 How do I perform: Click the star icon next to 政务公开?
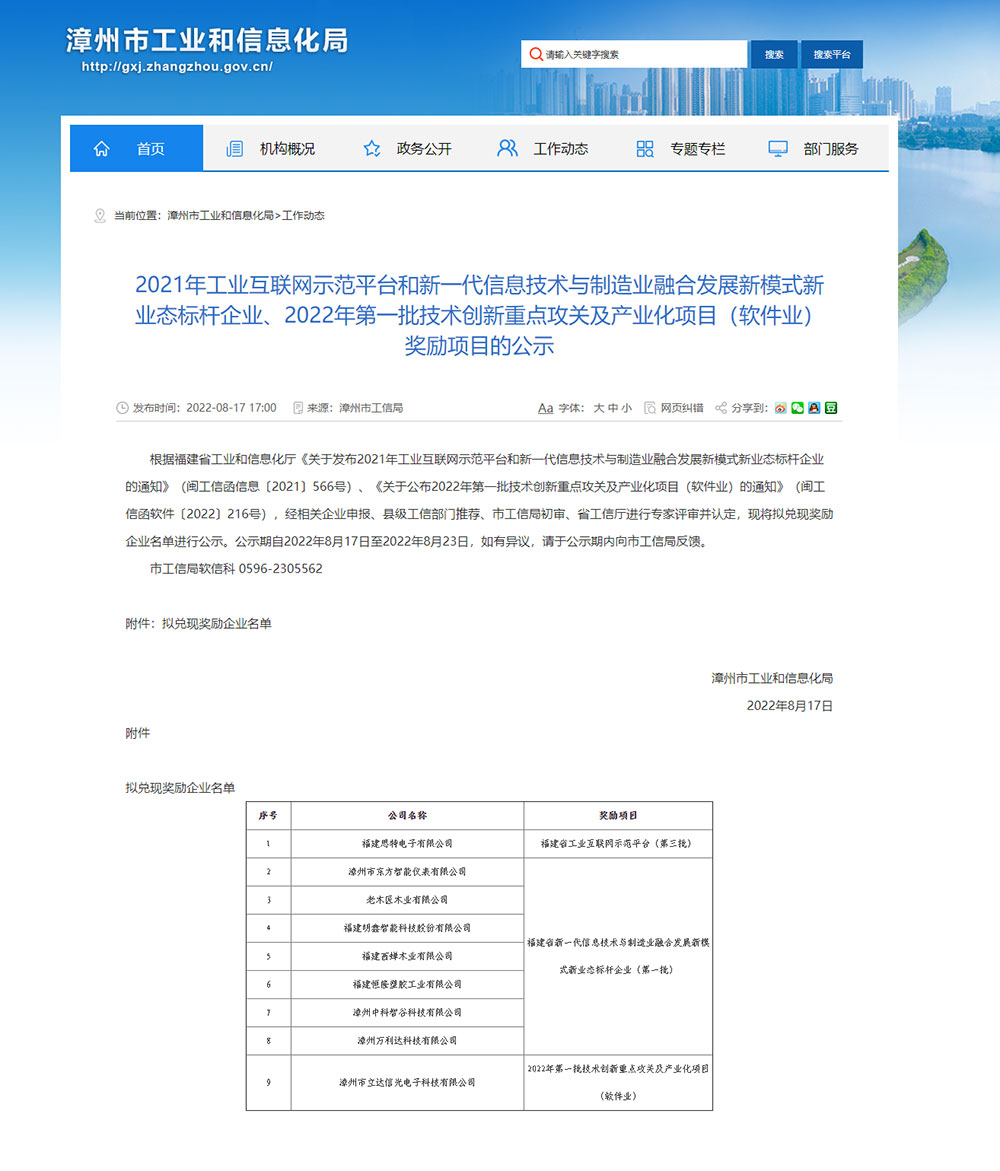pos(371,147)
